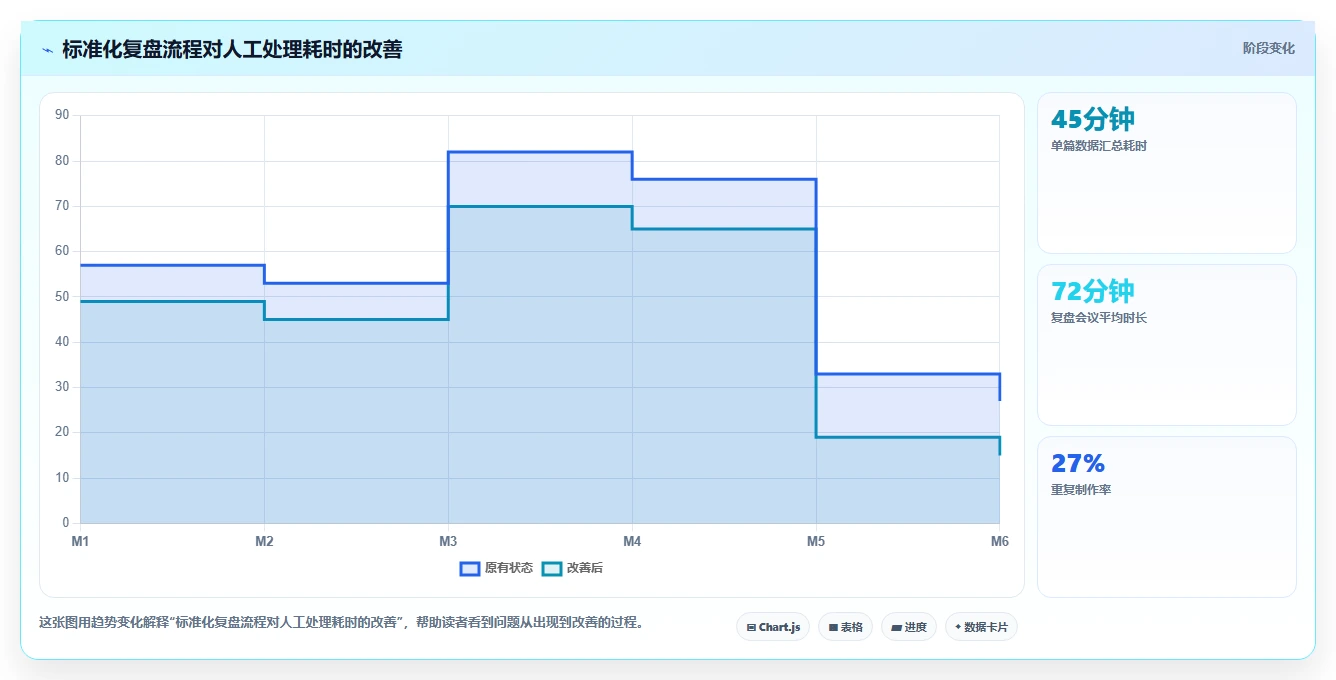Click the 90 y-axis tick label
The height and width of the screenshot is (680, 1336).
tap(62, 115)
